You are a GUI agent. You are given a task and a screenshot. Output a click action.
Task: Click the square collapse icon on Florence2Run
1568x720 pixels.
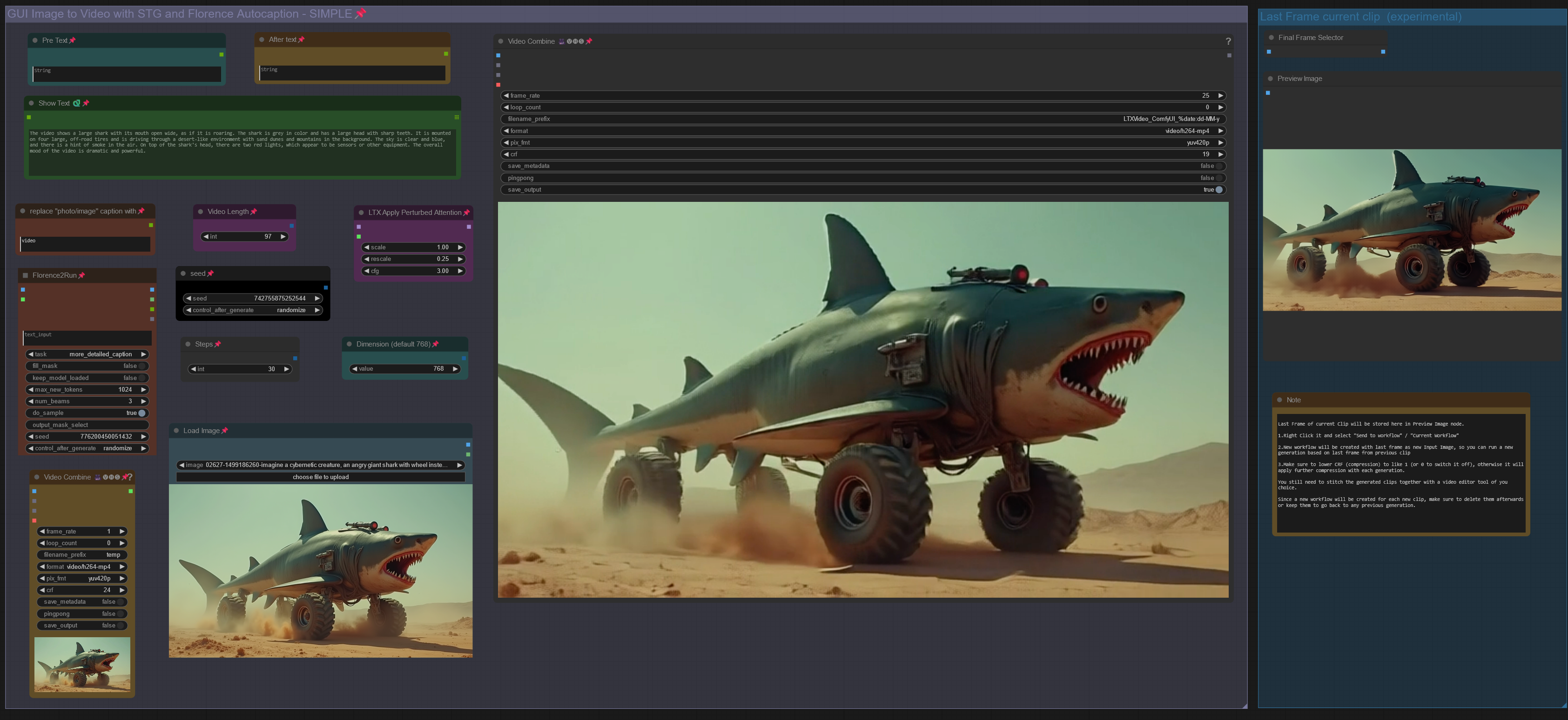(26, 275)
